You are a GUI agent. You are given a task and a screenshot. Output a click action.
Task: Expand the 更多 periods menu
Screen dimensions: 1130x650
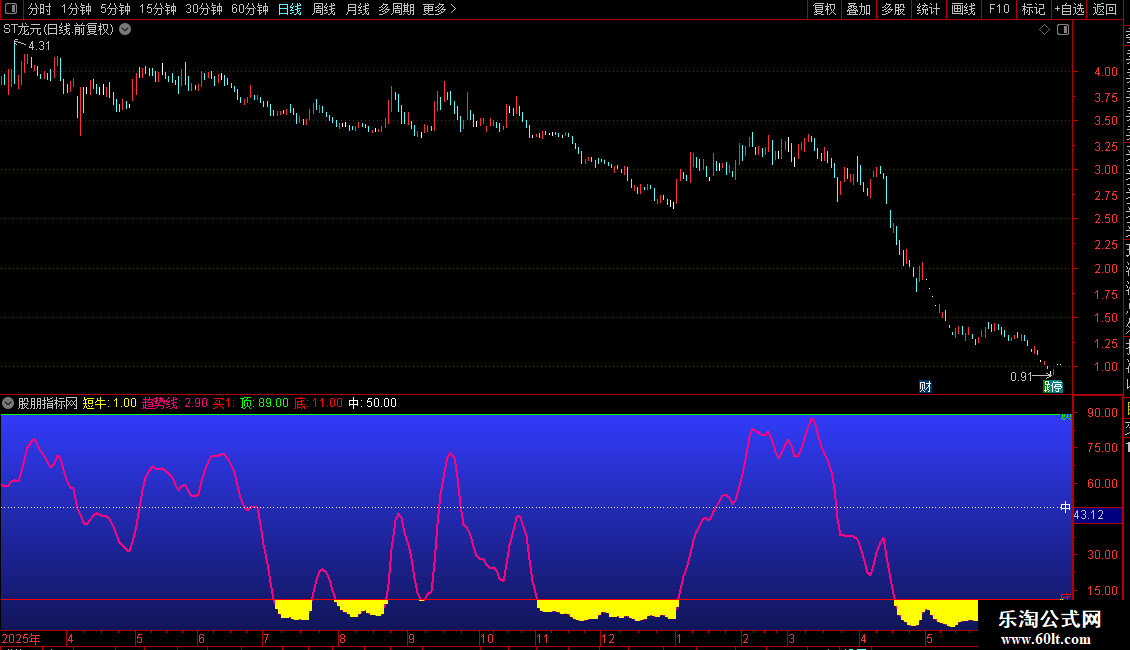click(x=439, y=9)
